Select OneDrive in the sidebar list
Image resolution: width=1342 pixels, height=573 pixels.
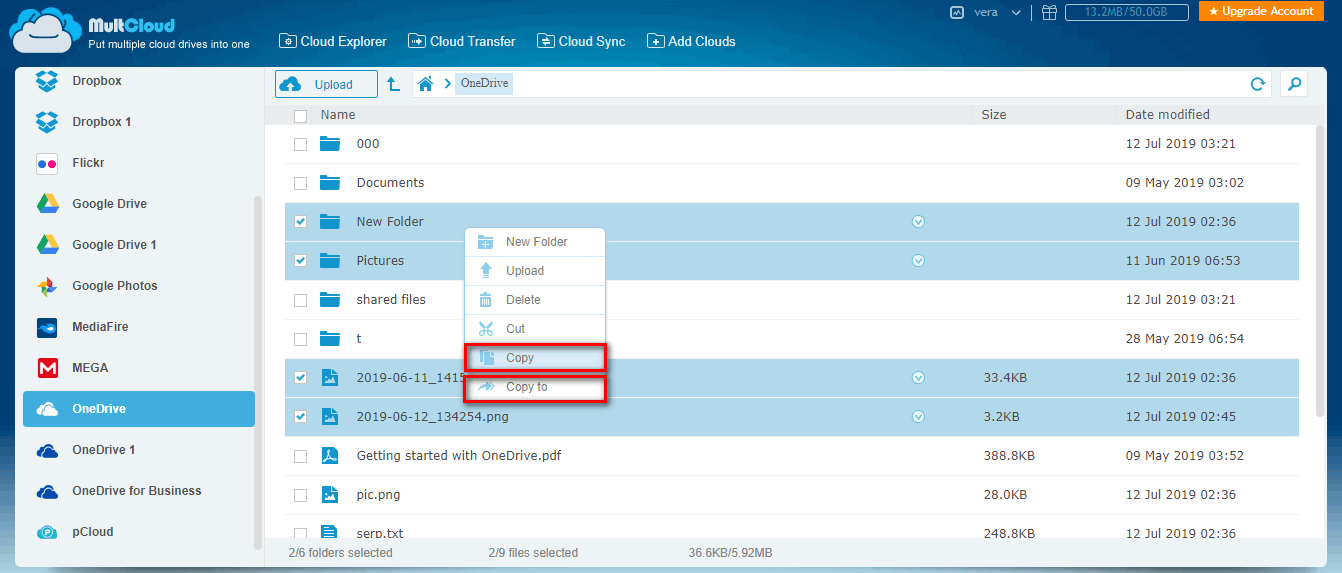pos(139,409)
